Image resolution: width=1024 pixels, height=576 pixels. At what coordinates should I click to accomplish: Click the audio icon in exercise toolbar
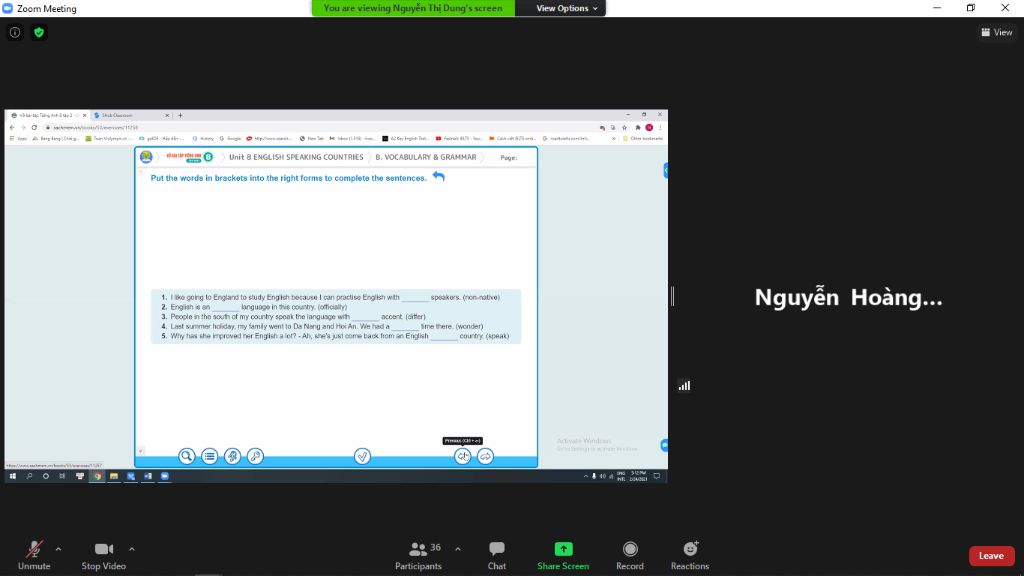coord(232,456)
